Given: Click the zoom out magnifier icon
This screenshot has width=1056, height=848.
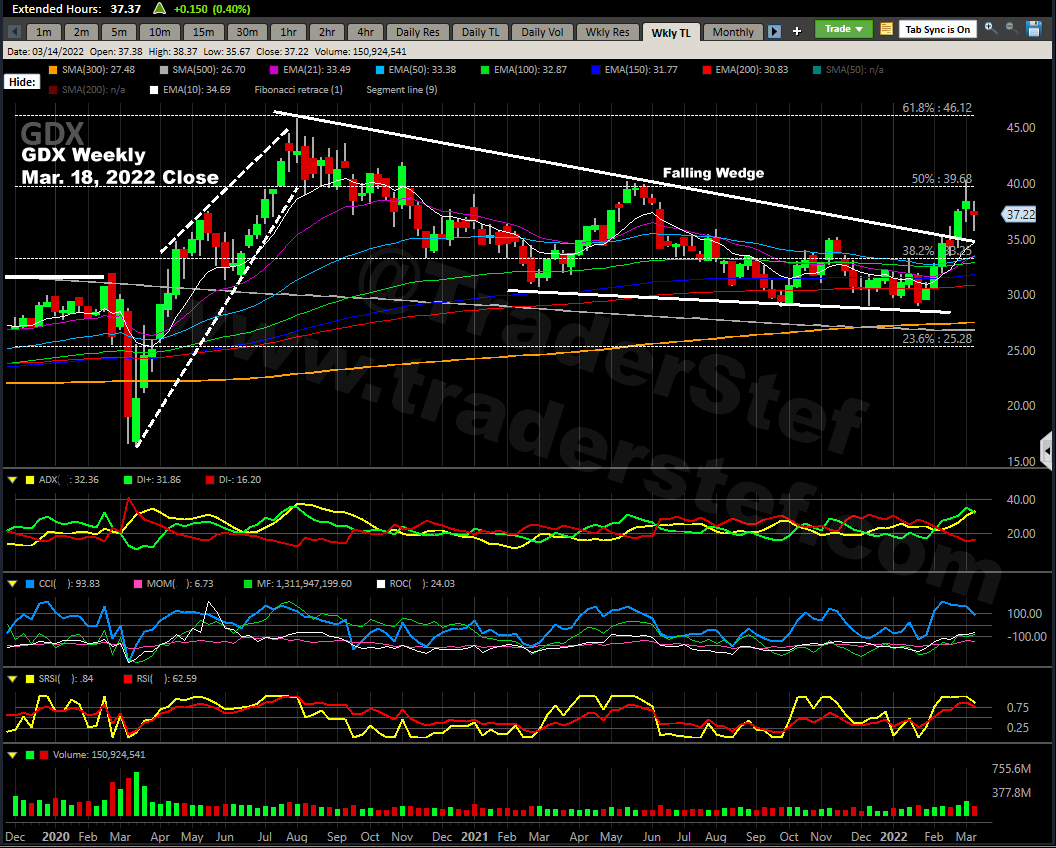Looking at the screenshot, I should click(1012, 29).
